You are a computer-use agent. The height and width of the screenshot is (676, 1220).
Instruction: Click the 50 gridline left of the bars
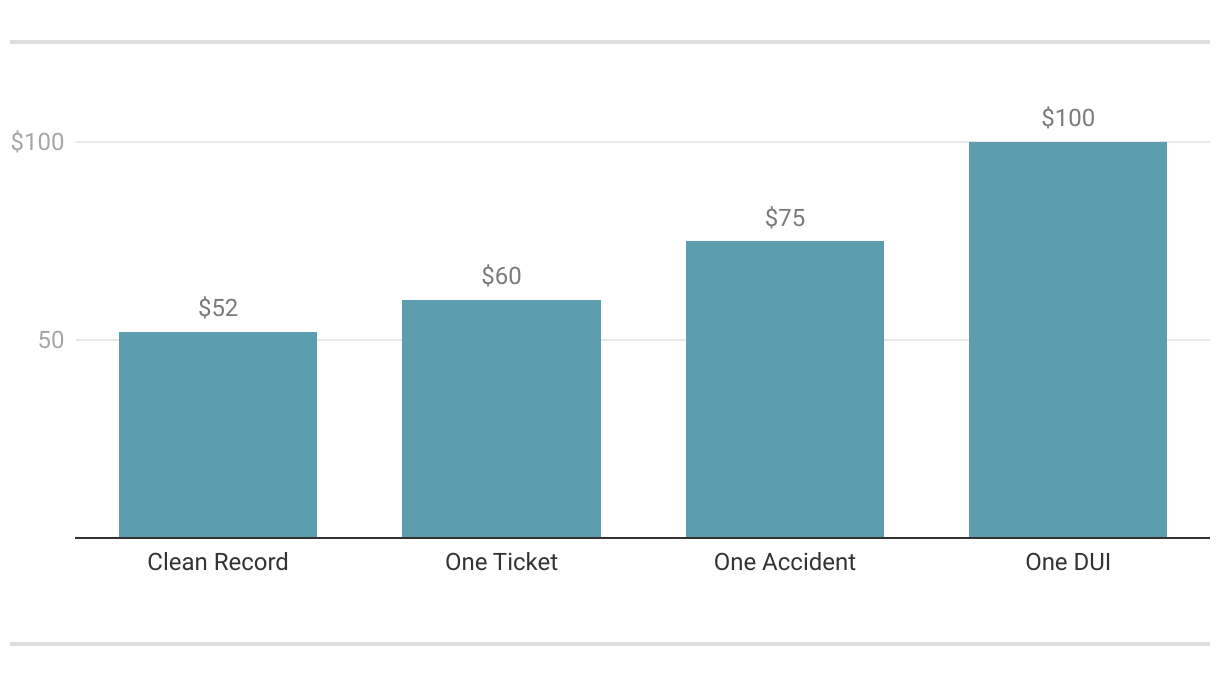coord(96,340)
